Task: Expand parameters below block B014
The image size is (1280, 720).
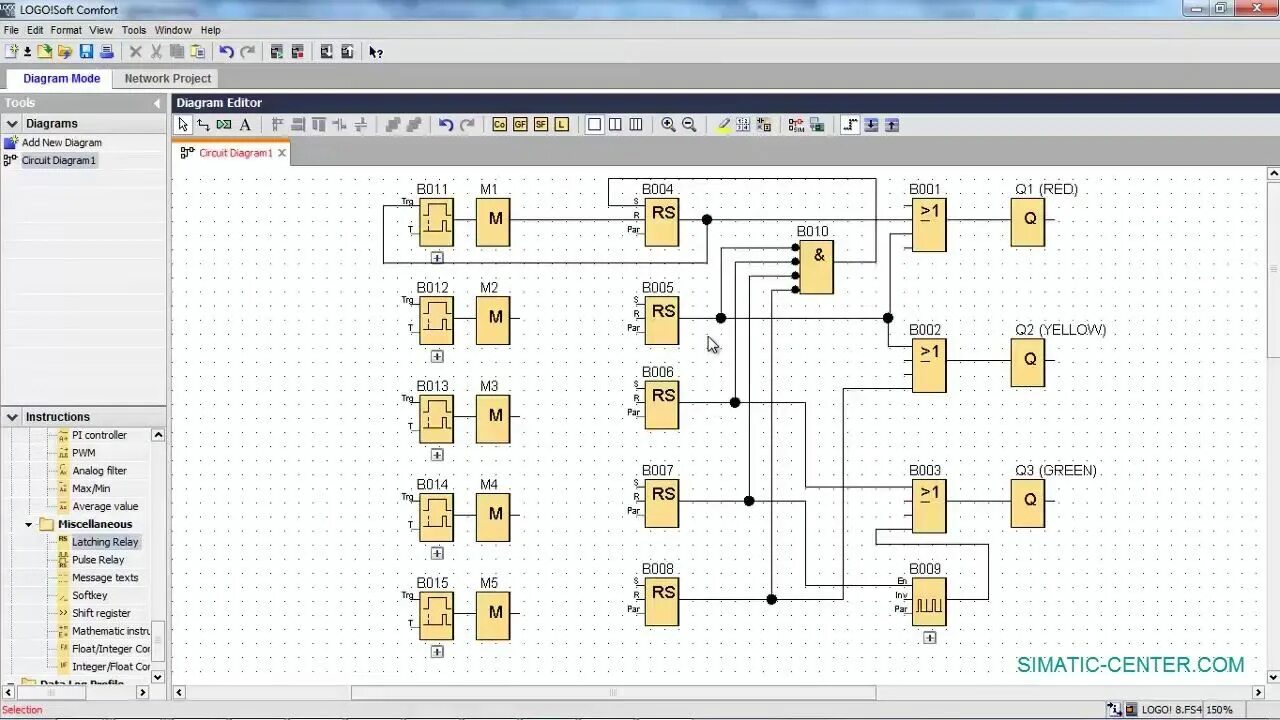Action: coord(437,553)
